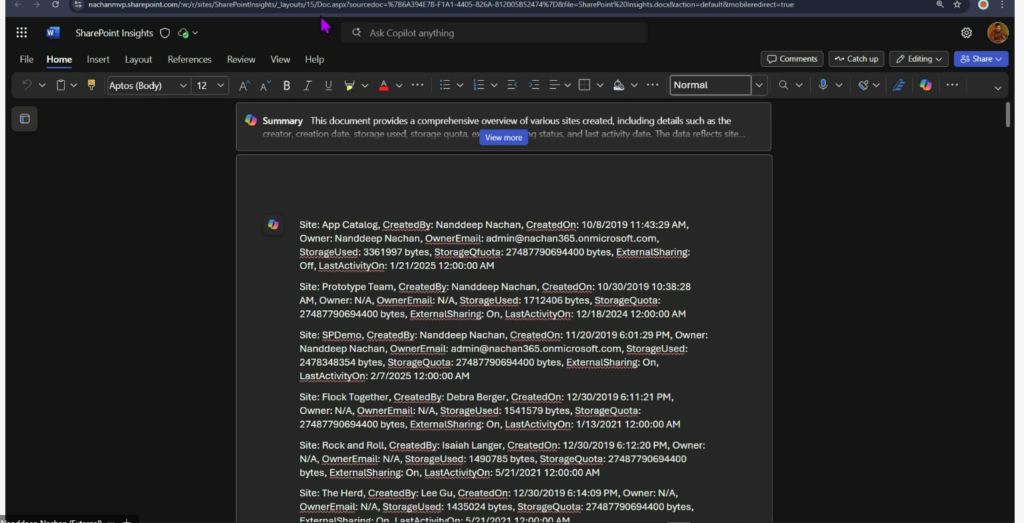The height and width of the screenshot is (523, 1024).
Task: Open the File menu
Action: click(x=26, y=59)
